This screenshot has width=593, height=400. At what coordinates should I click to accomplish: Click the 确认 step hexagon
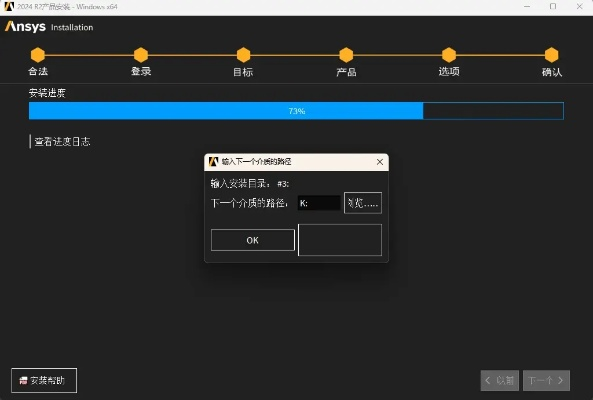tap(552, 55)
